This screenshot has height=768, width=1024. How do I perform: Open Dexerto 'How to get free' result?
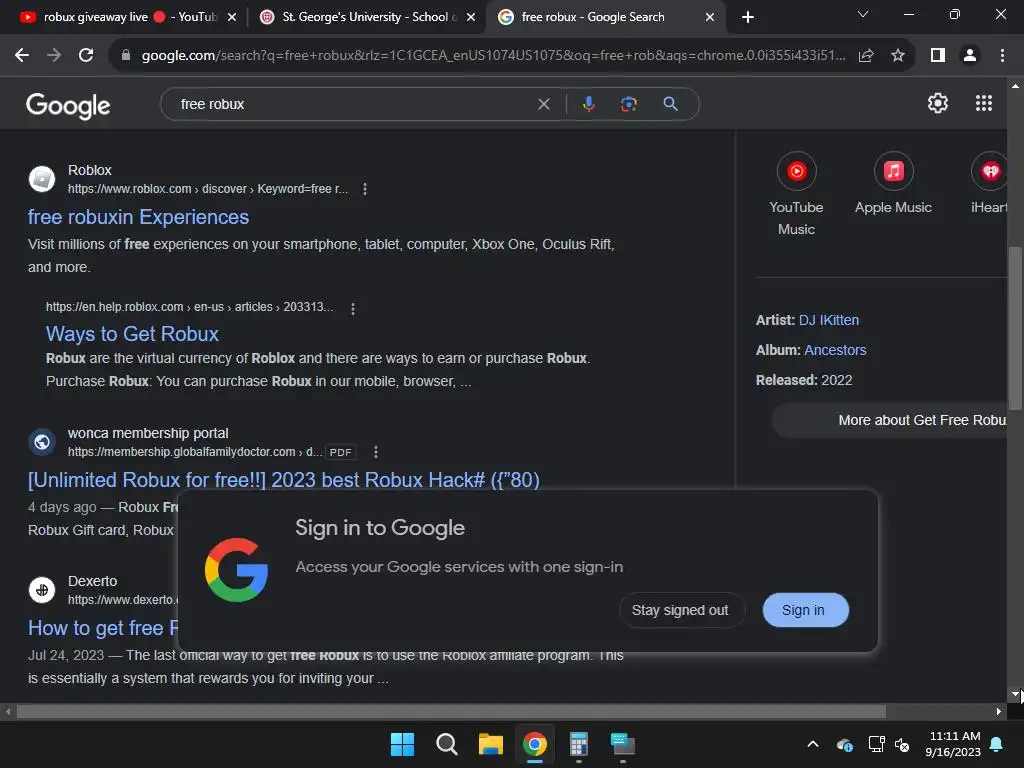point(103,628)
